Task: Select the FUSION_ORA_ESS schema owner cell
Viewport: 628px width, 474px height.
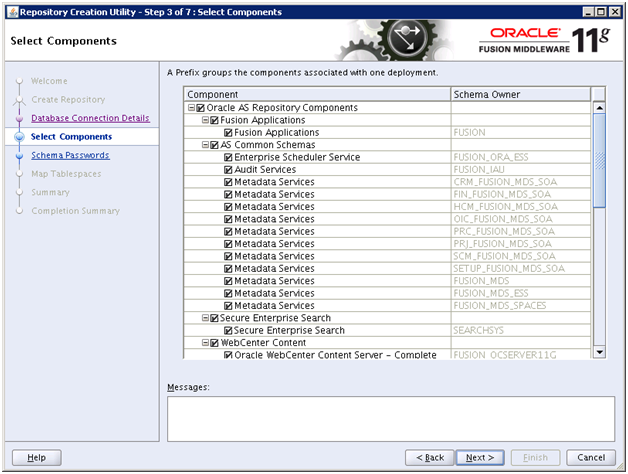Action: pos(521,157)
